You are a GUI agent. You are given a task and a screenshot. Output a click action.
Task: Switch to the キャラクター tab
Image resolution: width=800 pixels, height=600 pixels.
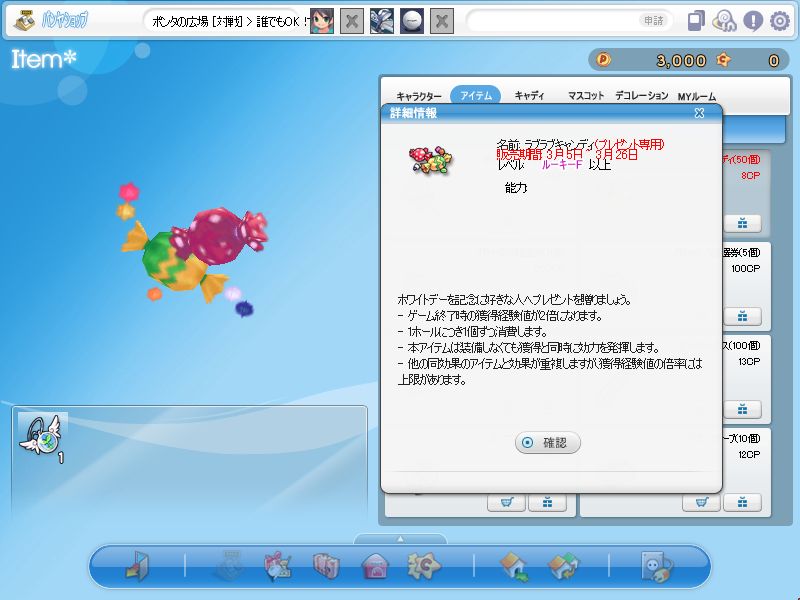pos(419,96)
